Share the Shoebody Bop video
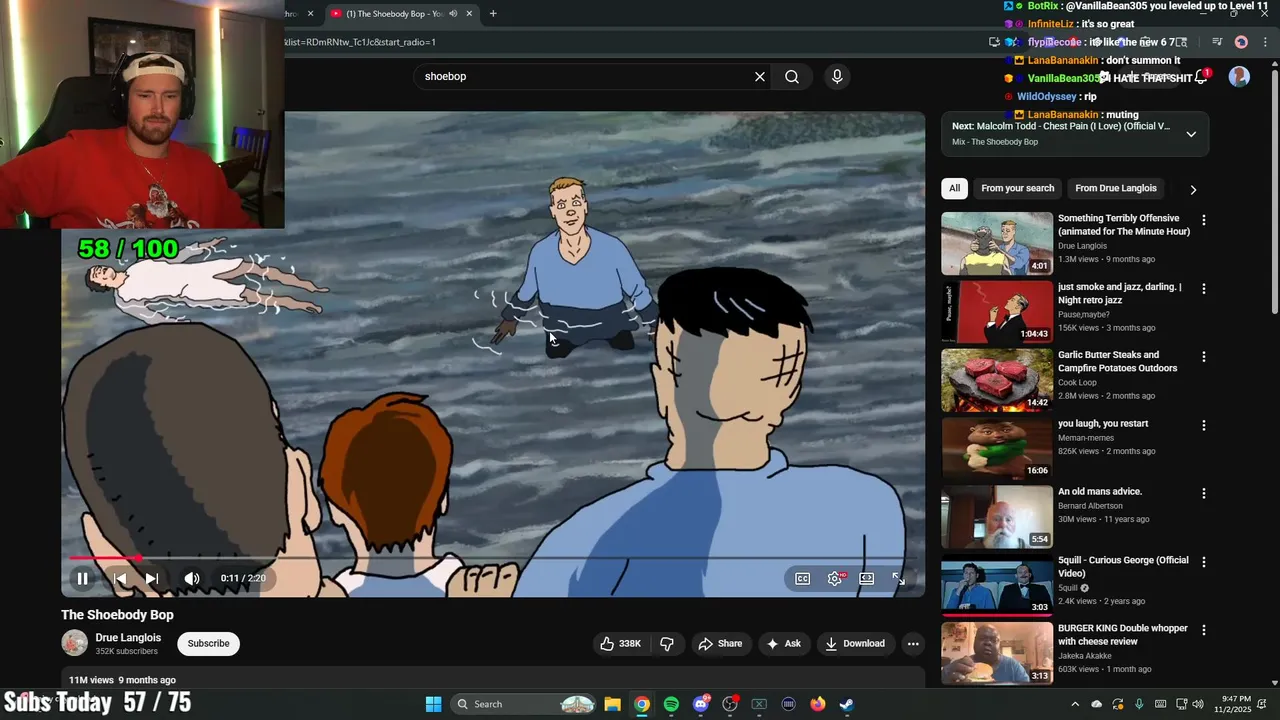The width and height of the screenshot is (1280, 720). (720, 643)
